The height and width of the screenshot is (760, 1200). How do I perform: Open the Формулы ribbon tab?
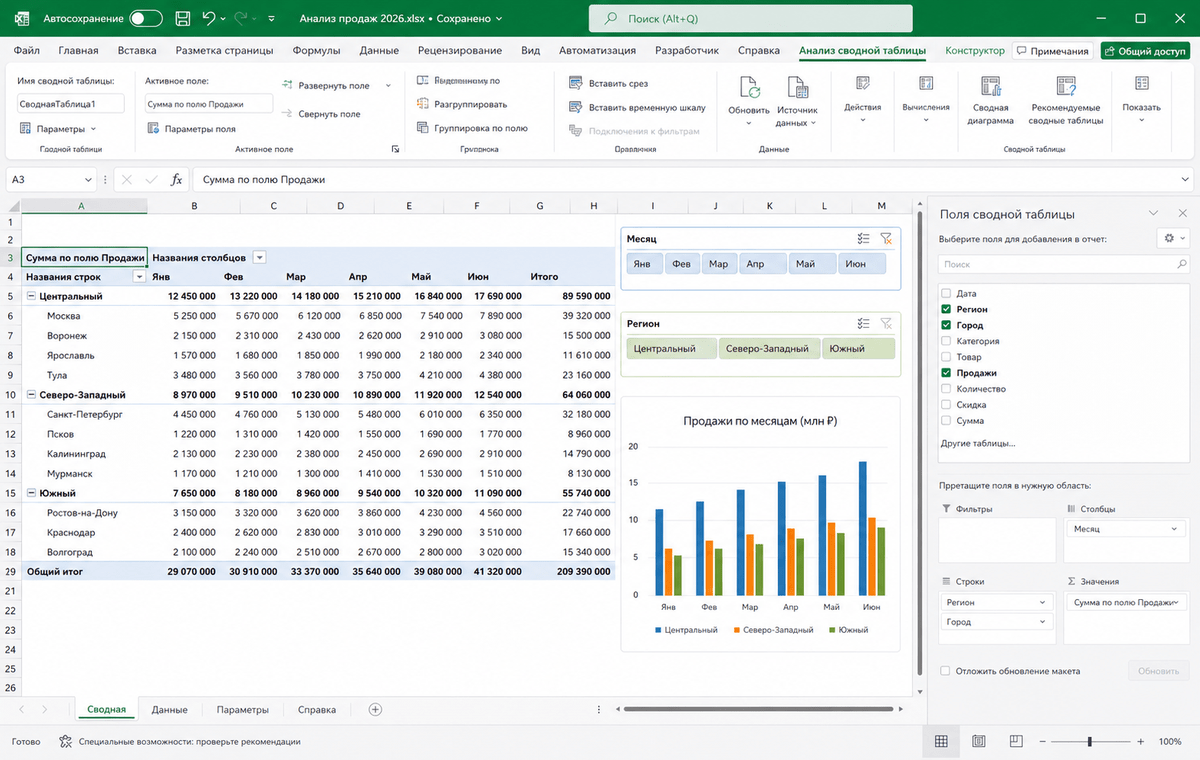pyautogui.click(x=316, y=51)
